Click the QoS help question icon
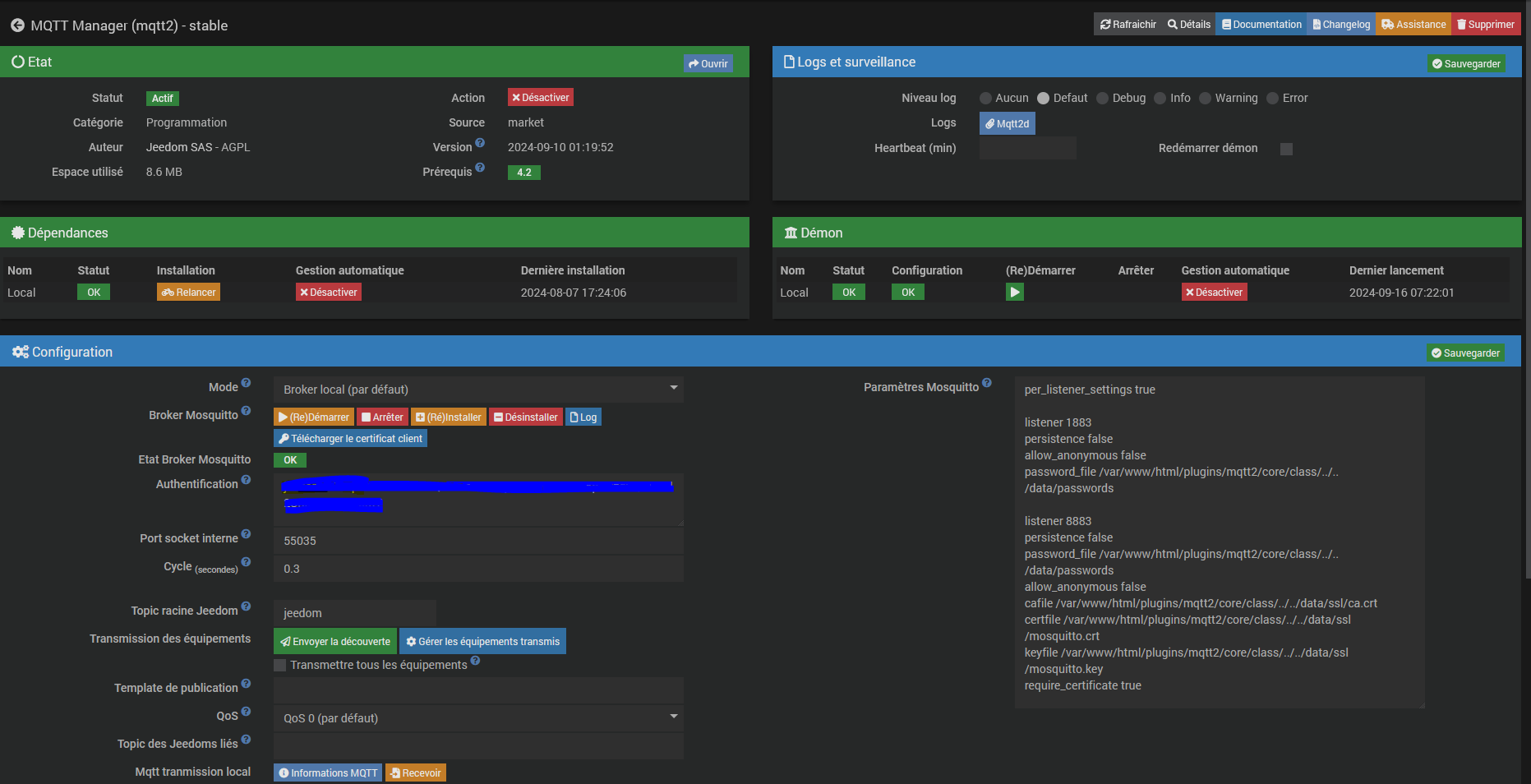 (246, 712)
